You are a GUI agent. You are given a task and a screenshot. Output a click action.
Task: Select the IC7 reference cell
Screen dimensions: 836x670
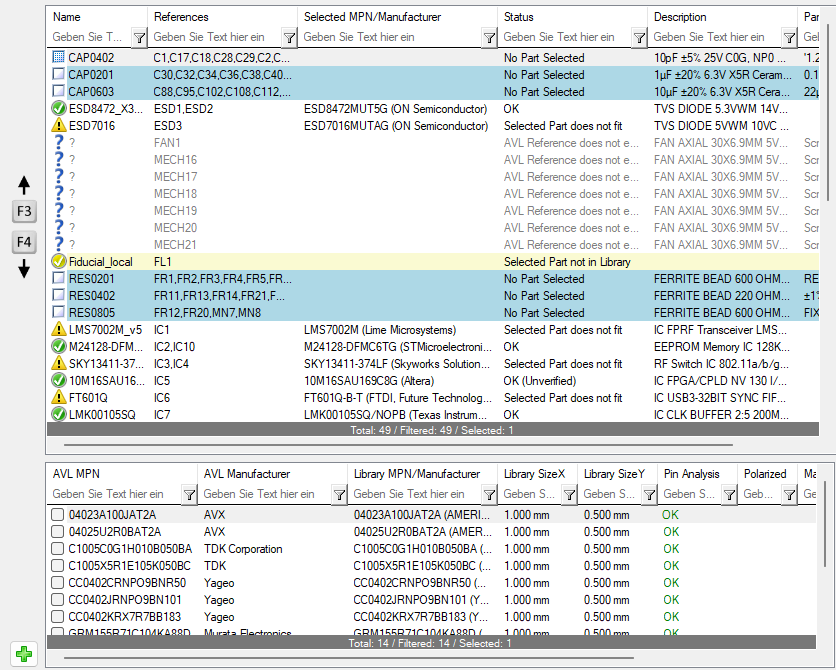[162, 415]
